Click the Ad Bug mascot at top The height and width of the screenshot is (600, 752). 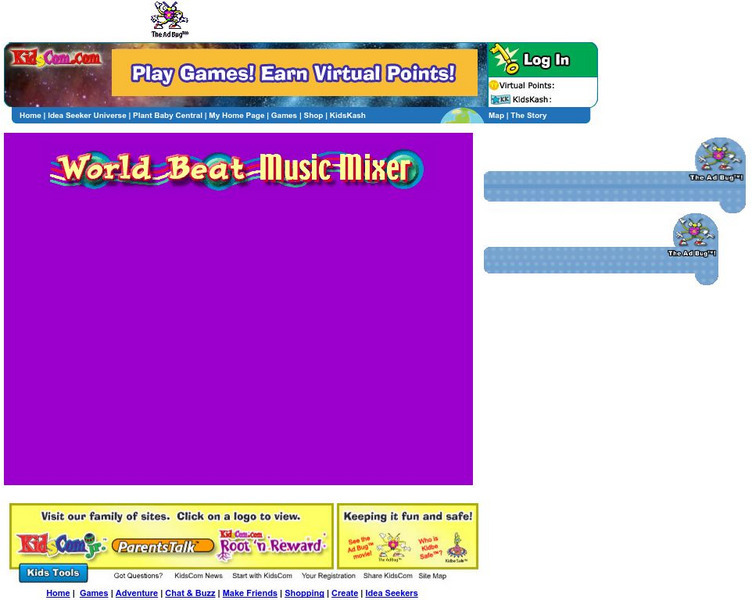(x=170, y=19)
